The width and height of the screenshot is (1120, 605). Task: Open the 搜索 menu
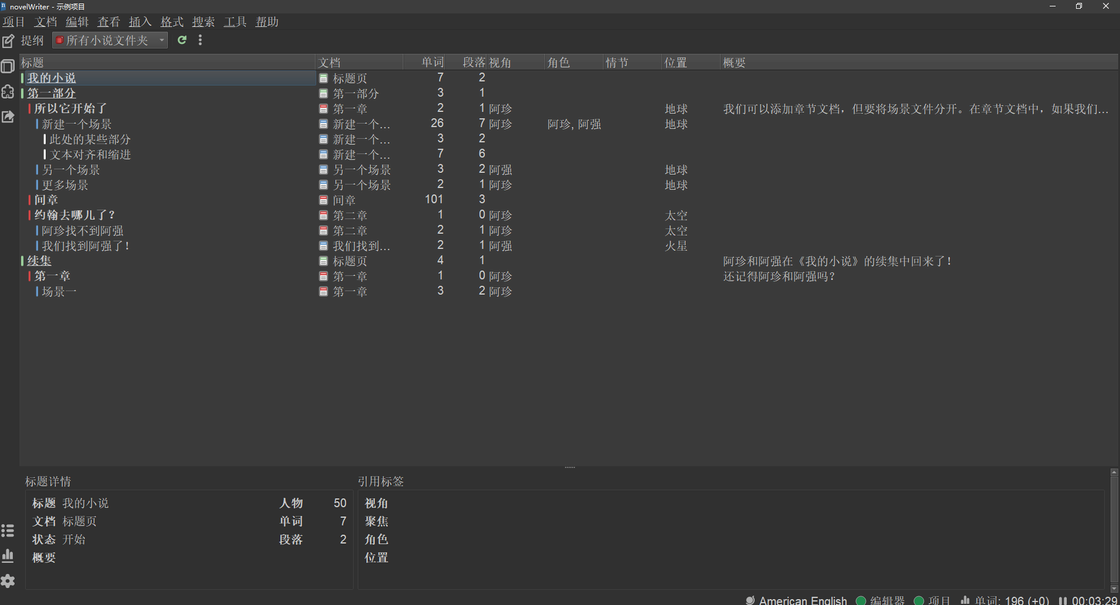[204, 22]
